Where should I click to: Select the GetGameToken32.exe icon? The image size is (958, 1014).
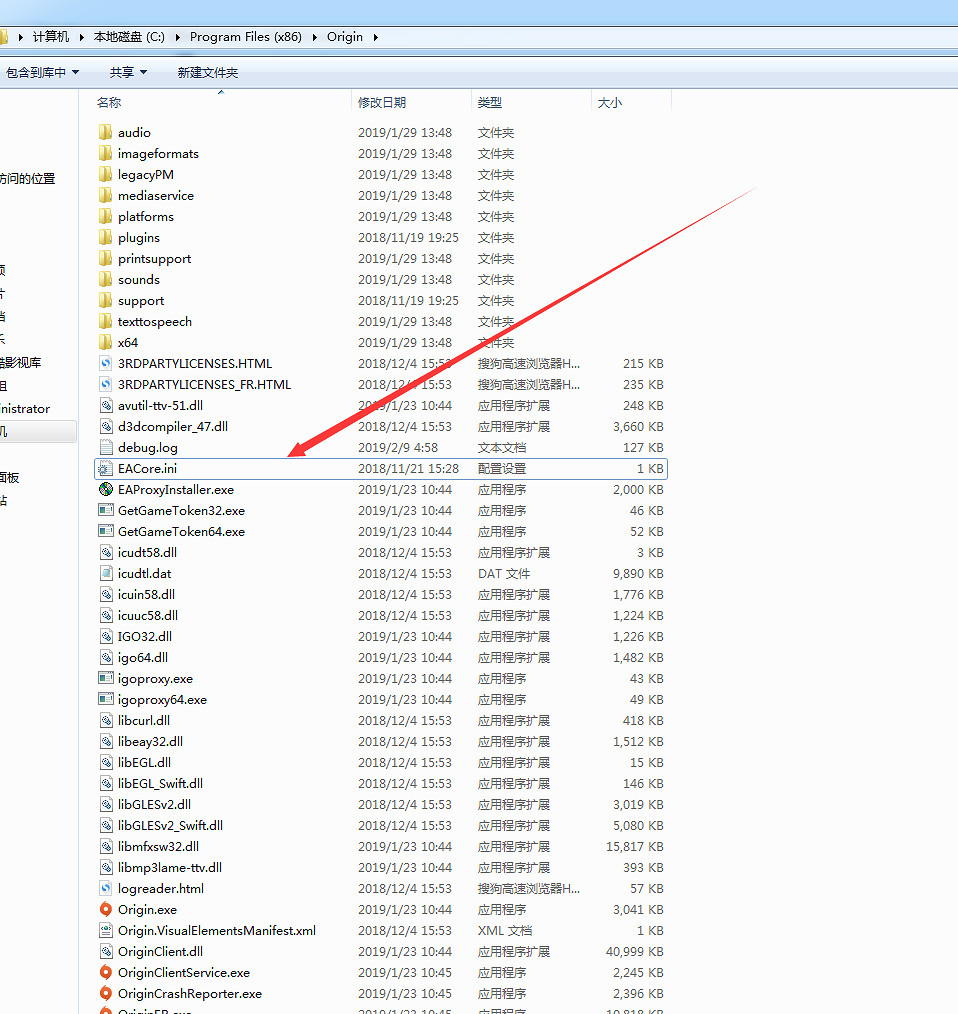pos(106,510)
